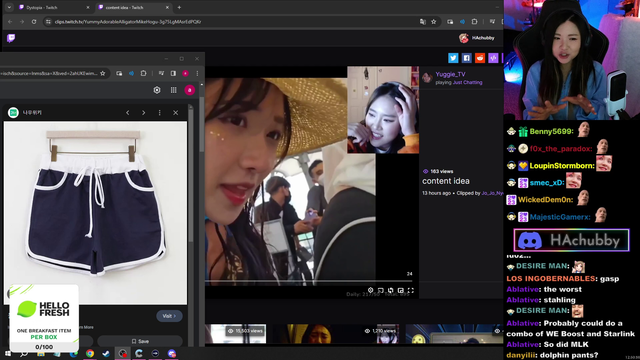Open the clip player settings gear
Screen dimensions: 640x360
point(370,290)
